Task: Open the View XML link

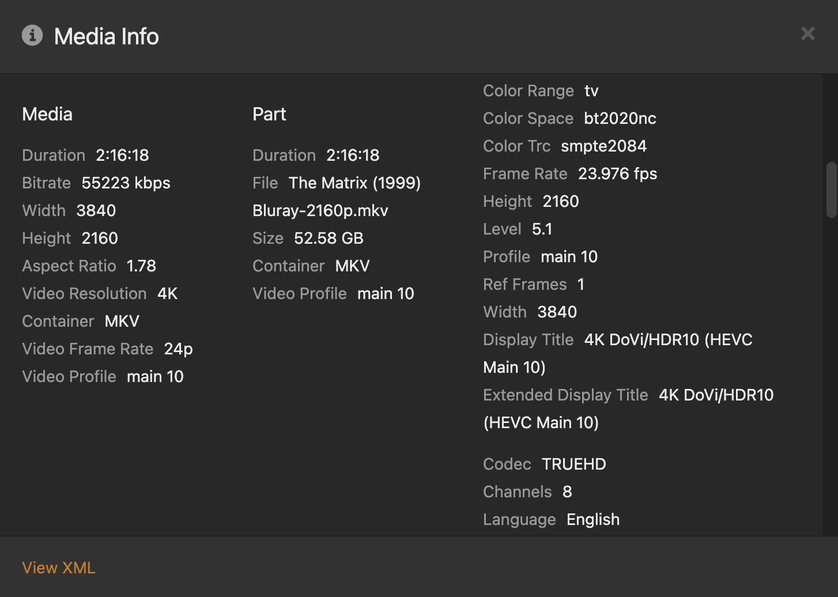Action: pos(58,568)
